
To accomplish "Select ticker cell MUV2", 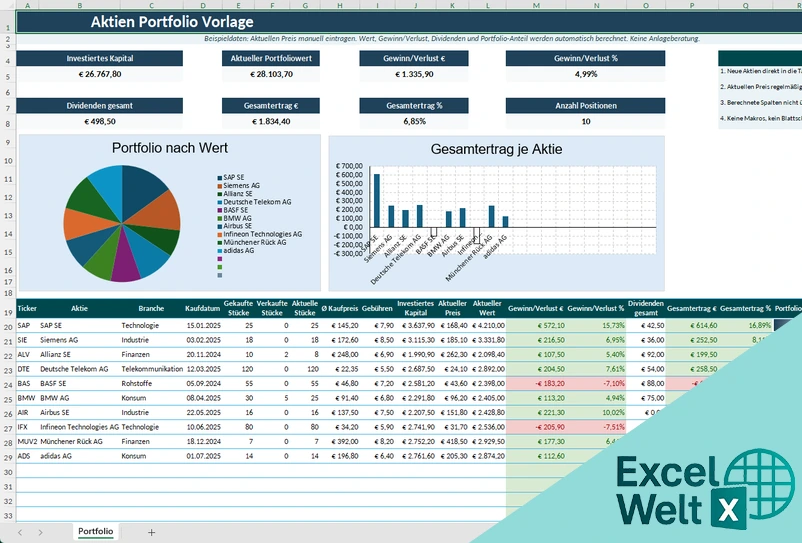I will point(27,441).
